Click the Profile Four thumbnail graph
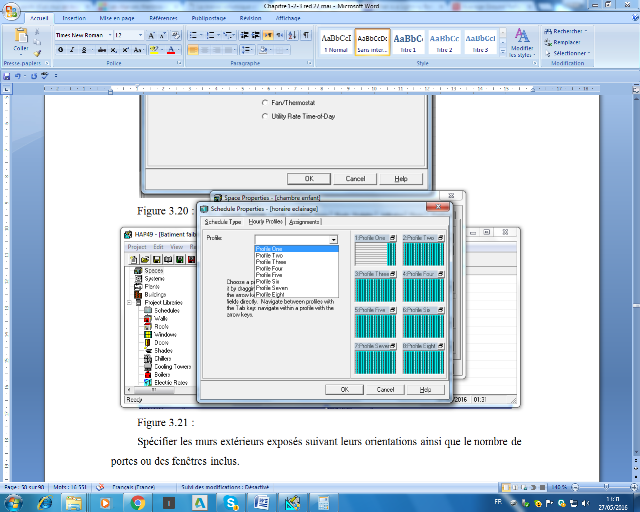Screen dimensions: 640x512 [x=423, y=289]
